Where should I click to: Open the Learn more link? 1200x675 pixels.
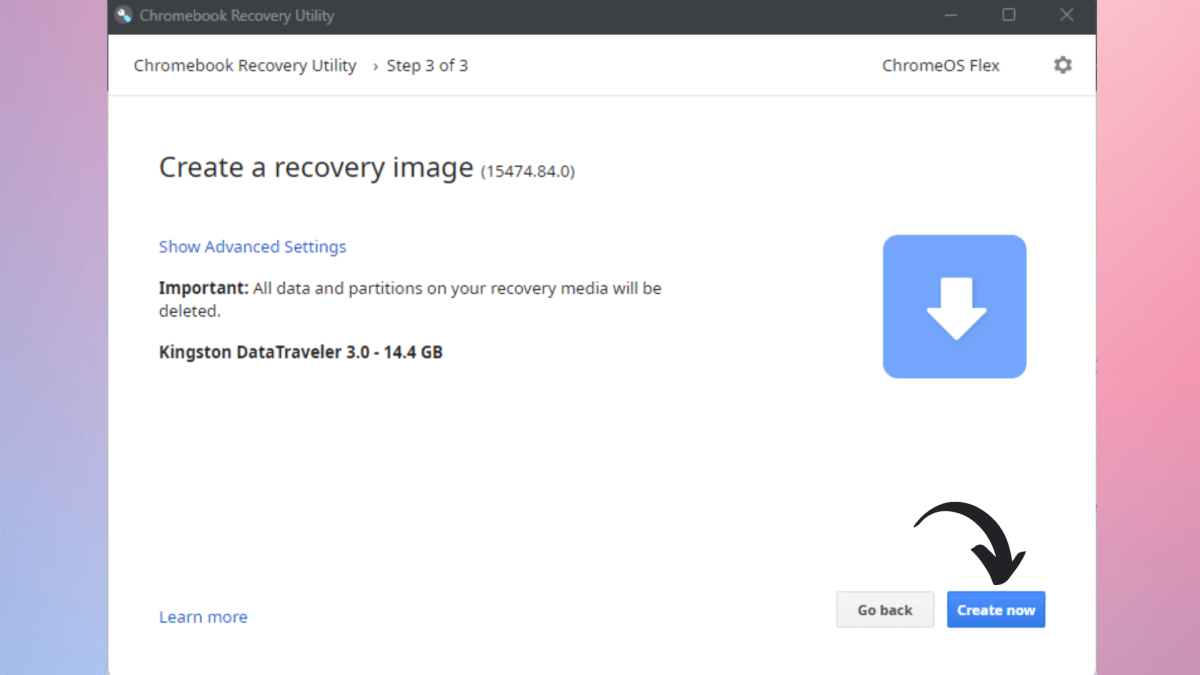tap(203, 617)
